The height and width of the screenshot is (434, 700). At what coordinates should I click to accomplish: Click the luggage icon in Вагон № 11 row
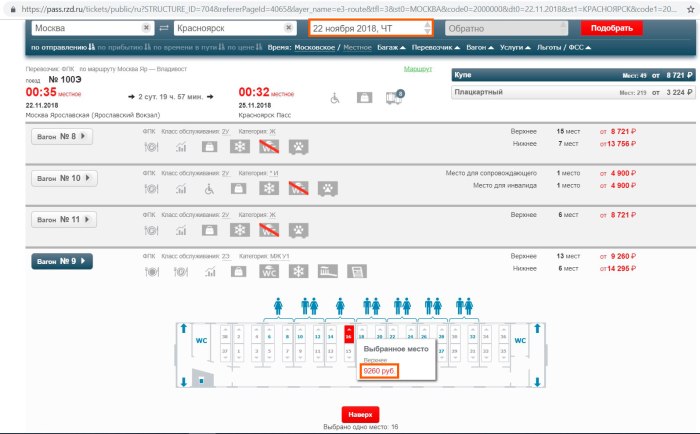click(209, 230)
